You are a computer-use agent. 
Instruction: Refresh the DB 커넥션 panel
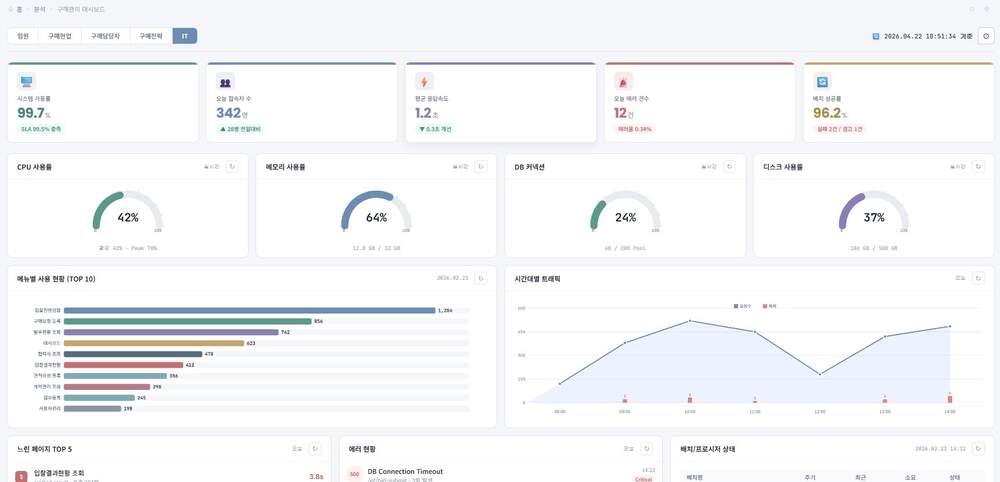(730, 166)
